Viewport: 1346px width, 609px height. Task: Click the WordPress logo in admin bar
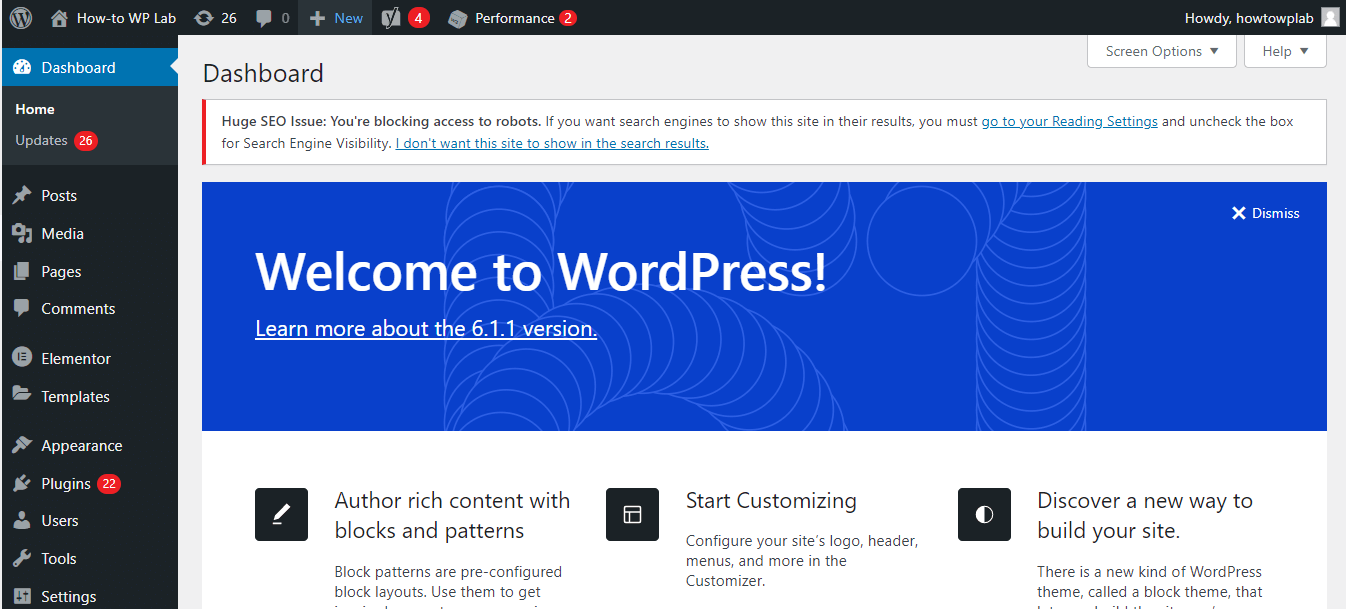tap(21, 18)
